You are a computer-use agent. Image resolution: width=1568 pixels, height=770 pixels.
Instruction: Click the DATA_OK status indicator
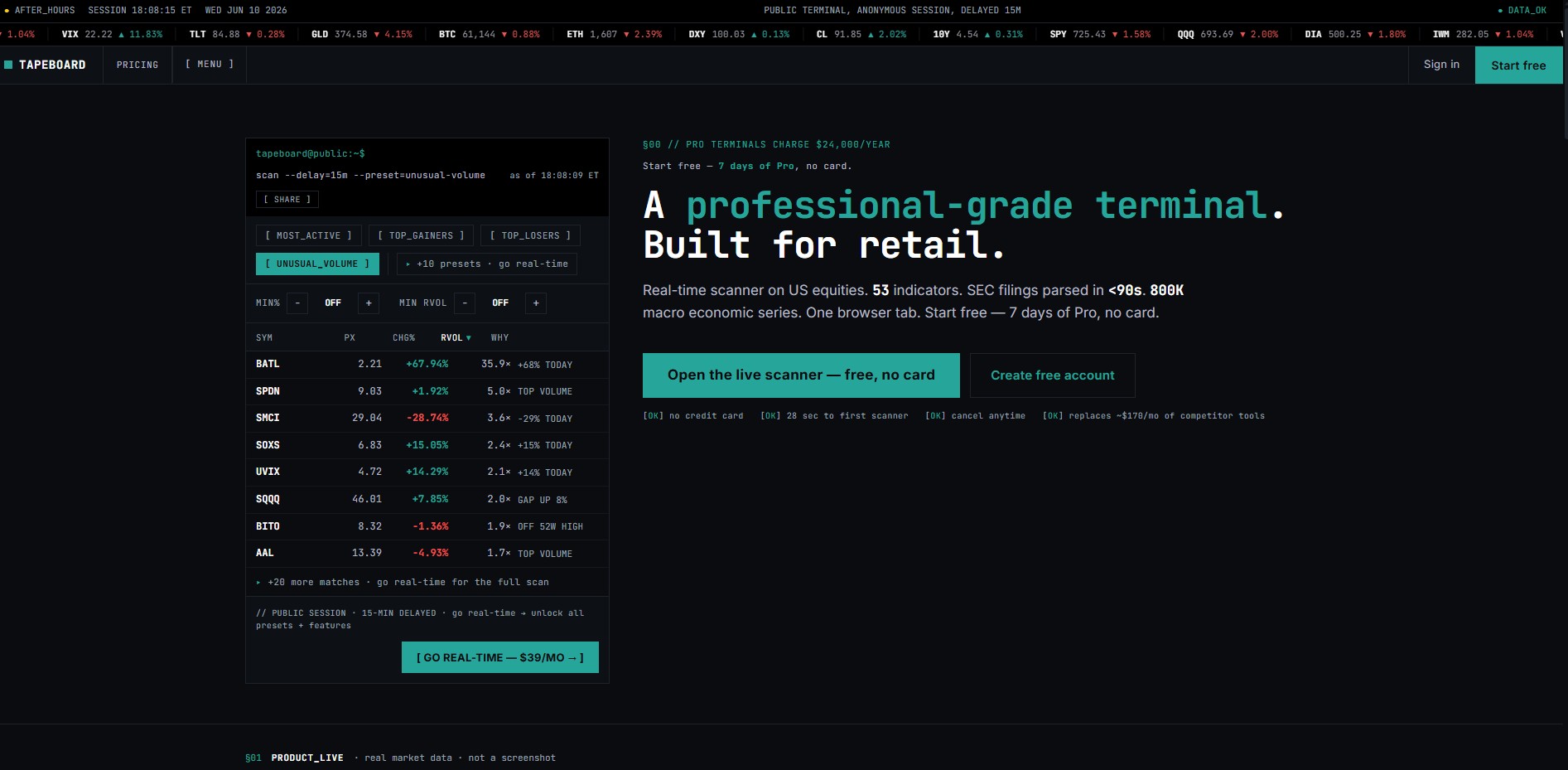pyautogui.click(x=1522, y=11)
